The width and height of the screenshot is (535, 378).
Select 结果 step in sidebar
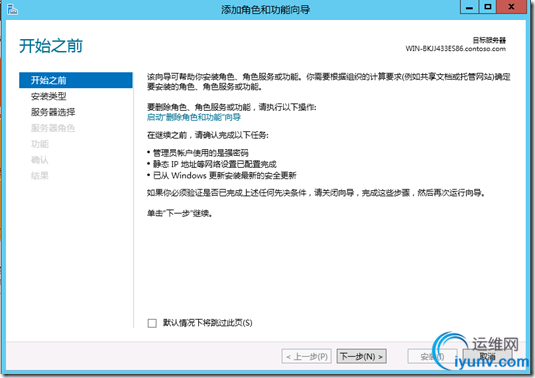click(40, 176)
